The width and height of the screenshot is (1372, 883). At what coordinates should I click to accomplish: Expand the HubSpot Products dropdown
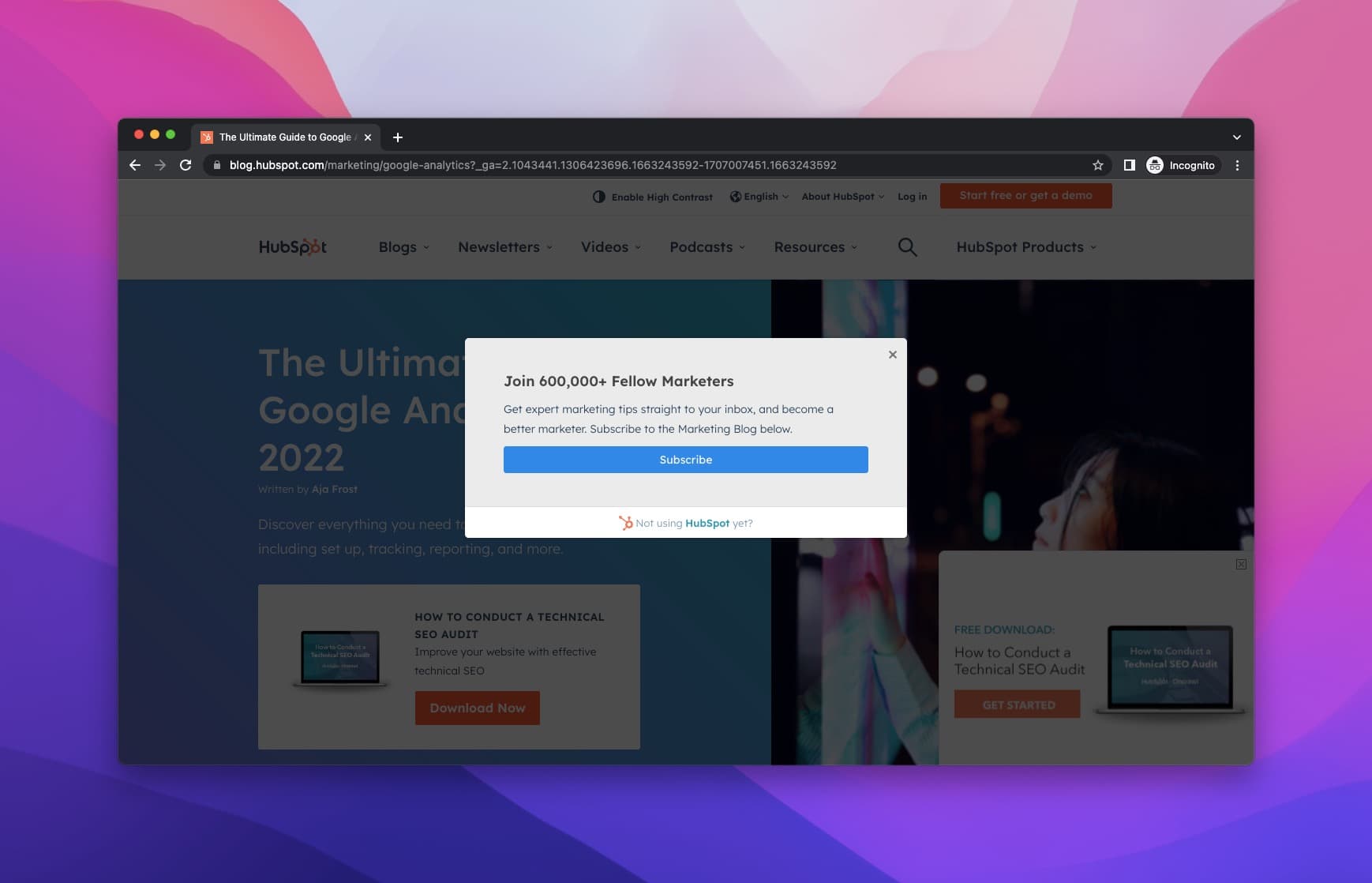1026,247
